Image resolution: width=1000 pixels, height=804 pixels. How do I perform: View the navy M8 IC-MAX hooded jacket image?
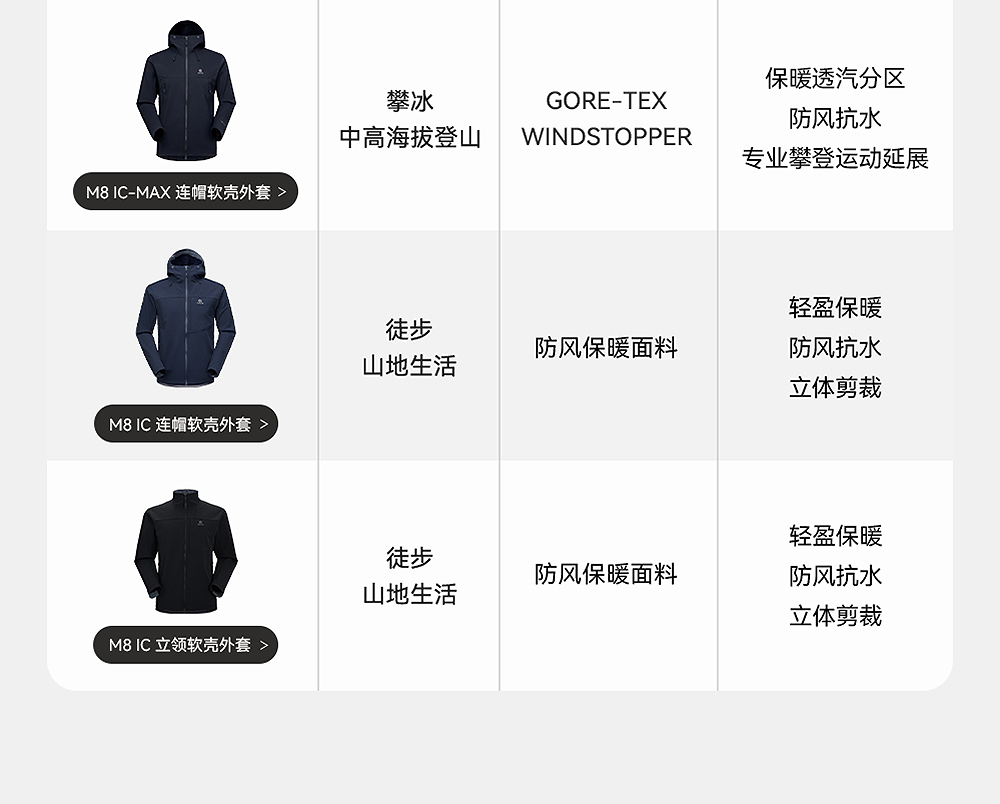coord(186,90)
